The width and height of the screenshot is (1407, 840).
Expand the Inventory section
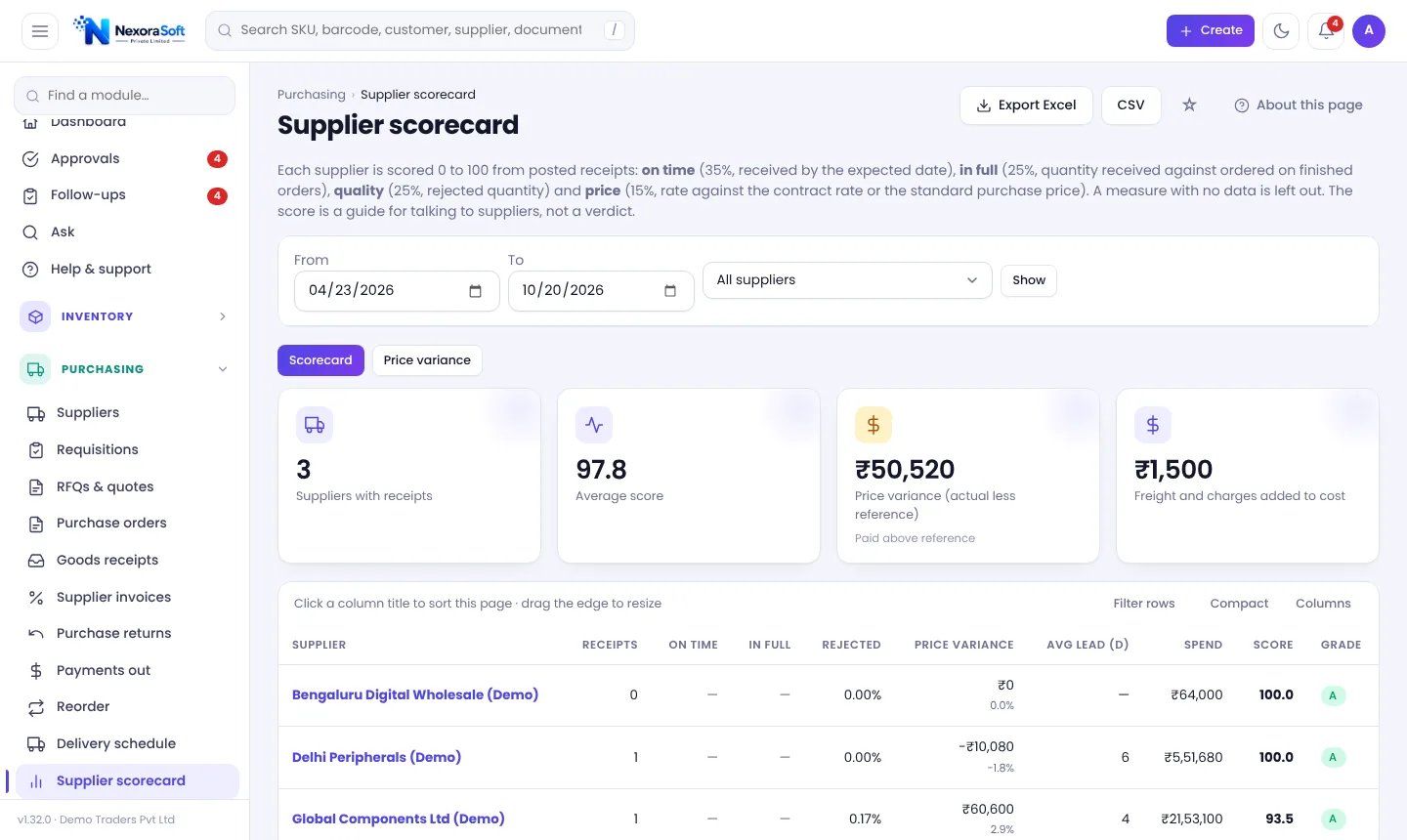click(x=125, y=316)
